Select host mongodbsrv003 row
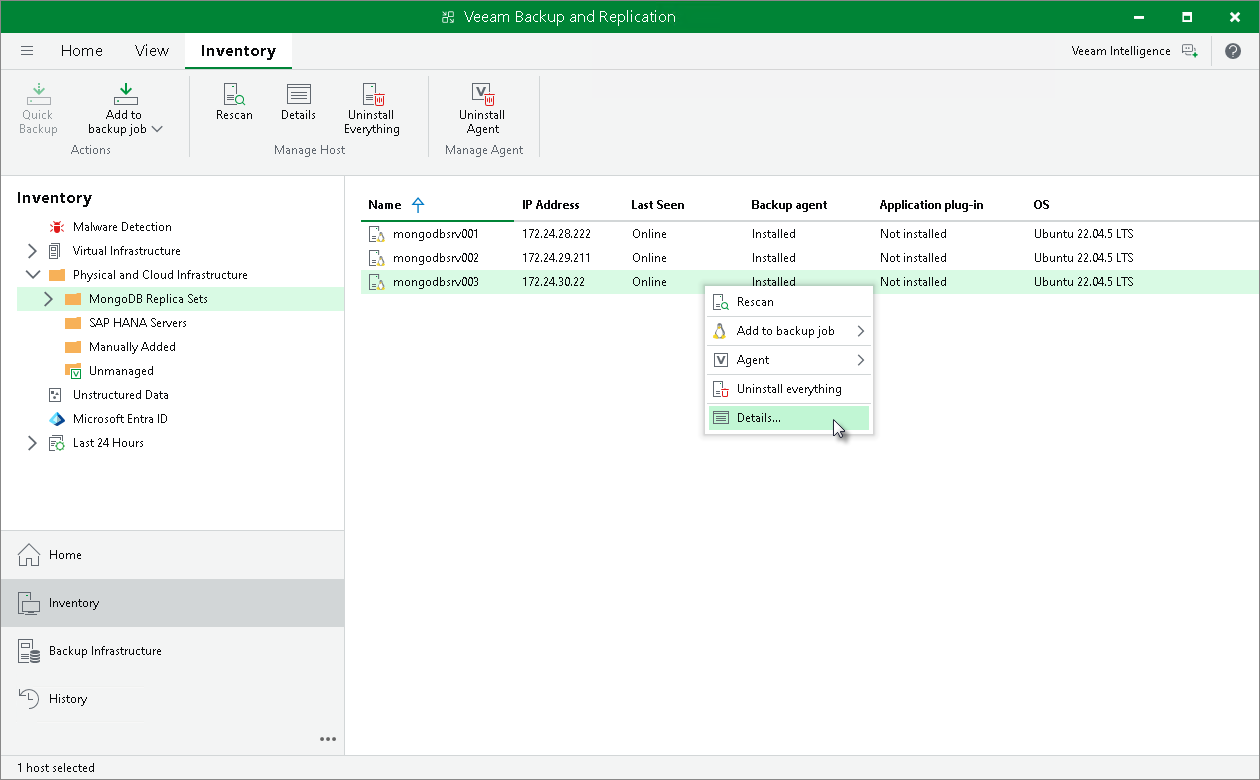The width and height of the screenshot is (1260, 780). 809,282
